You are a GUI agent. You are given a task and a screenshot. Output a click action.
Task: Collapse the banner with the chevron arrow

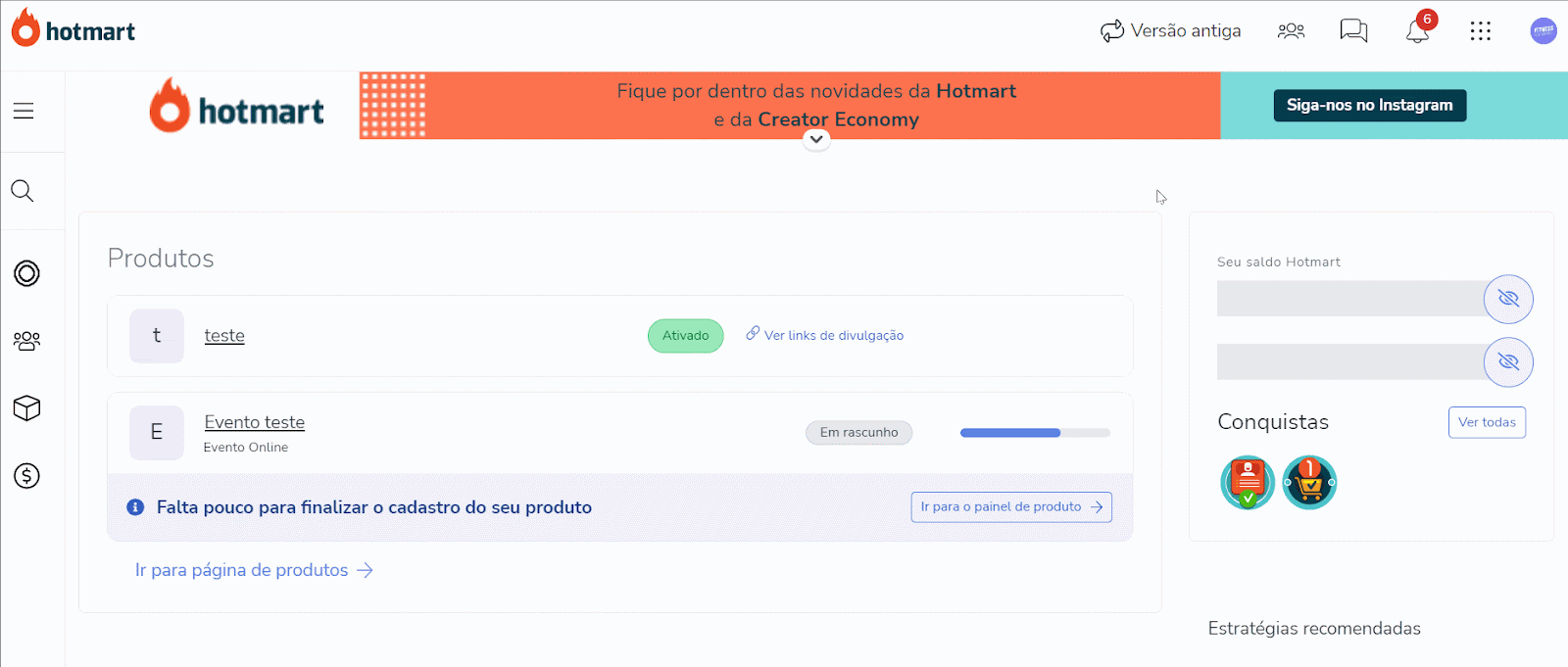click(816, 139)
